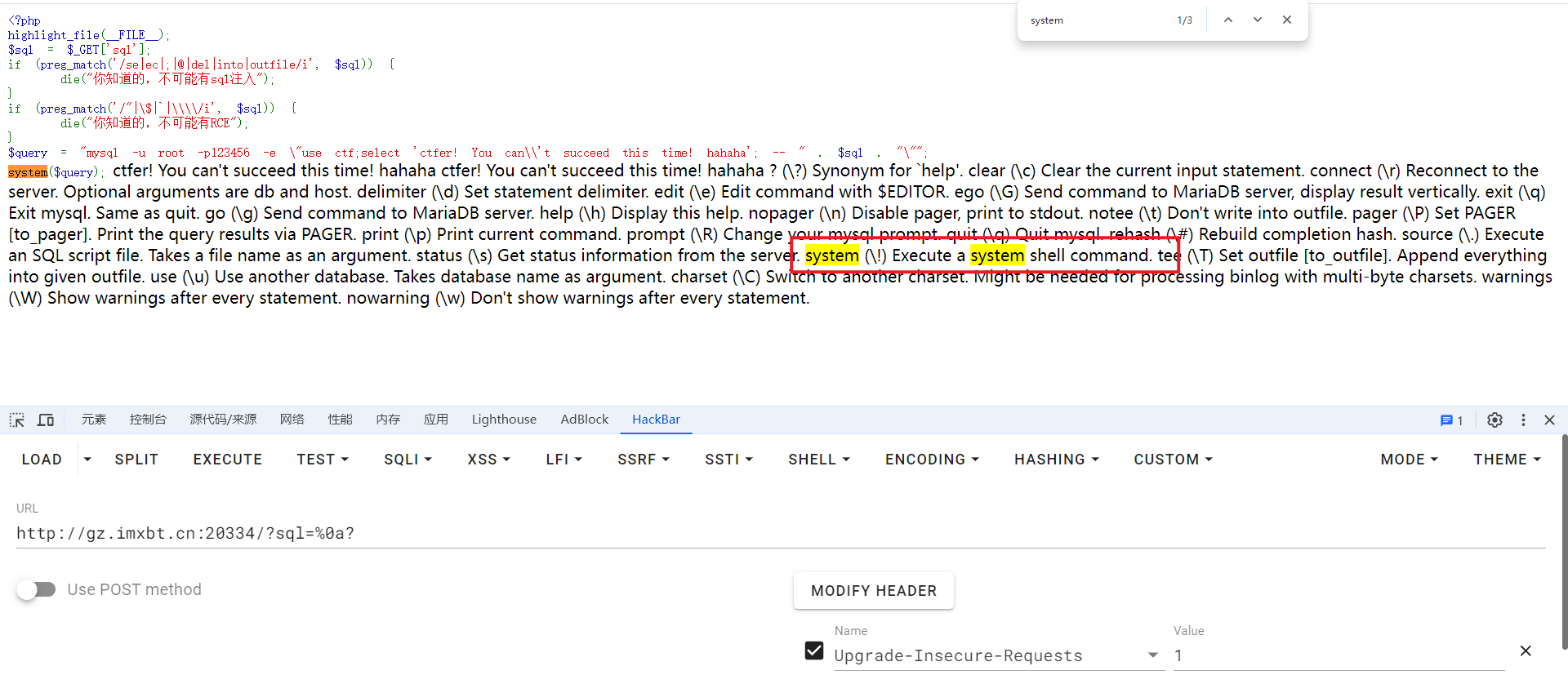Remove the Upgrade-Insecure-Requests header row
The image size is (1568, 684).
coord(1525,651)
